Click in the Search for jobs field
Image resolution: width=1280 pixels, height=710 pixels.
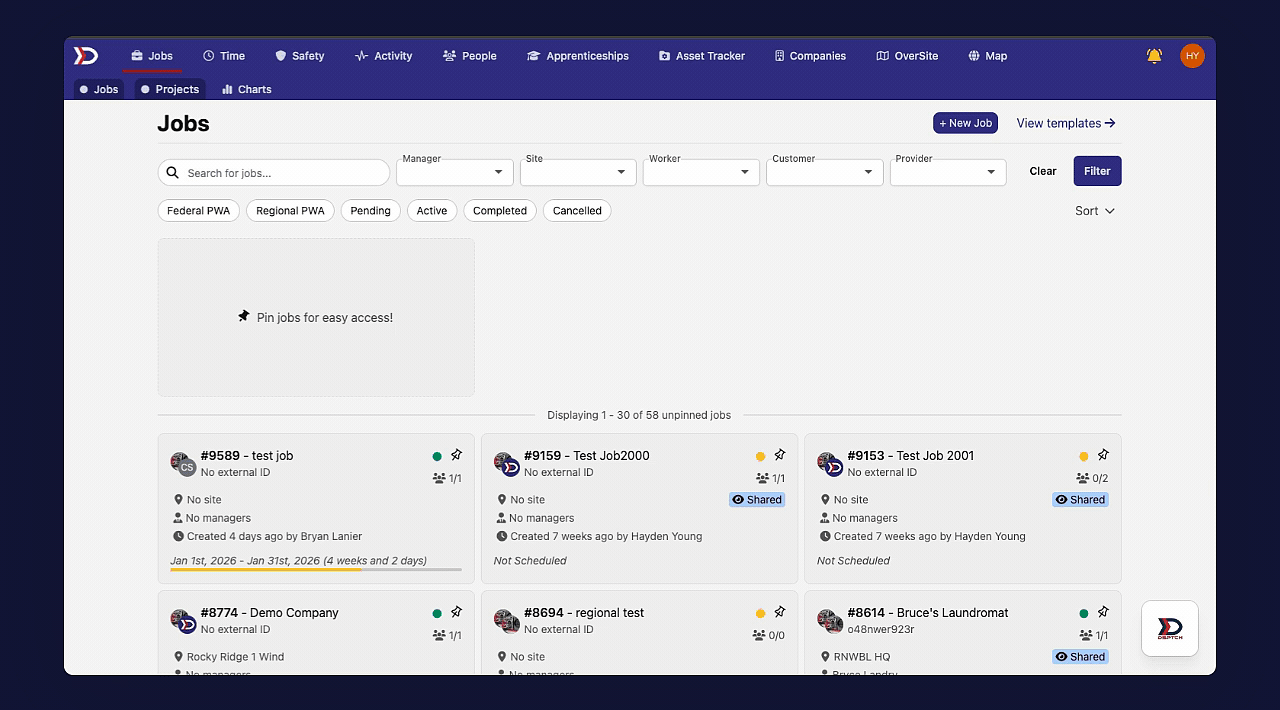274,173
